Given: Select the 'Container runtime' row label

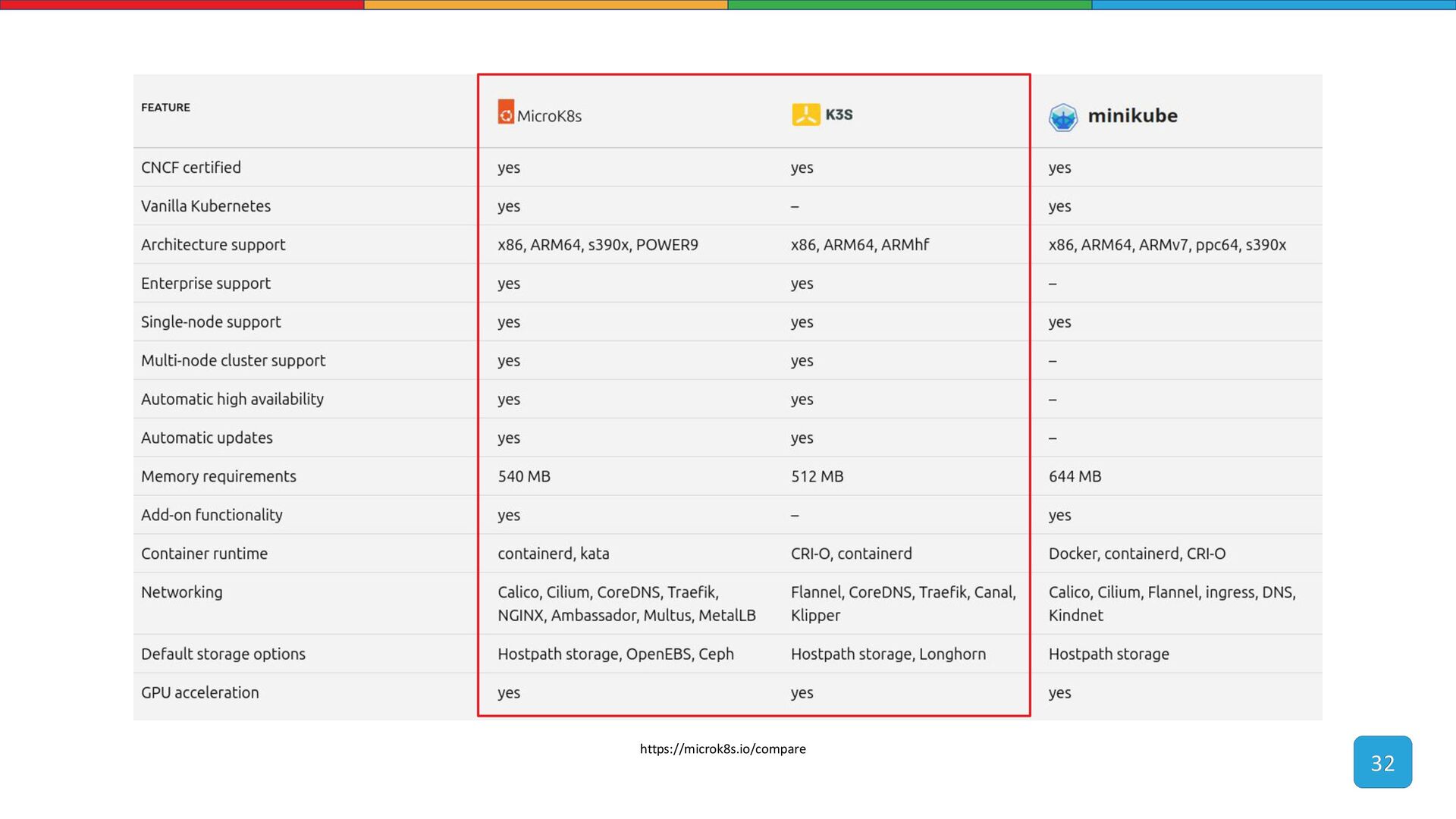Looking at the screenshot, I should pos(204,554).
